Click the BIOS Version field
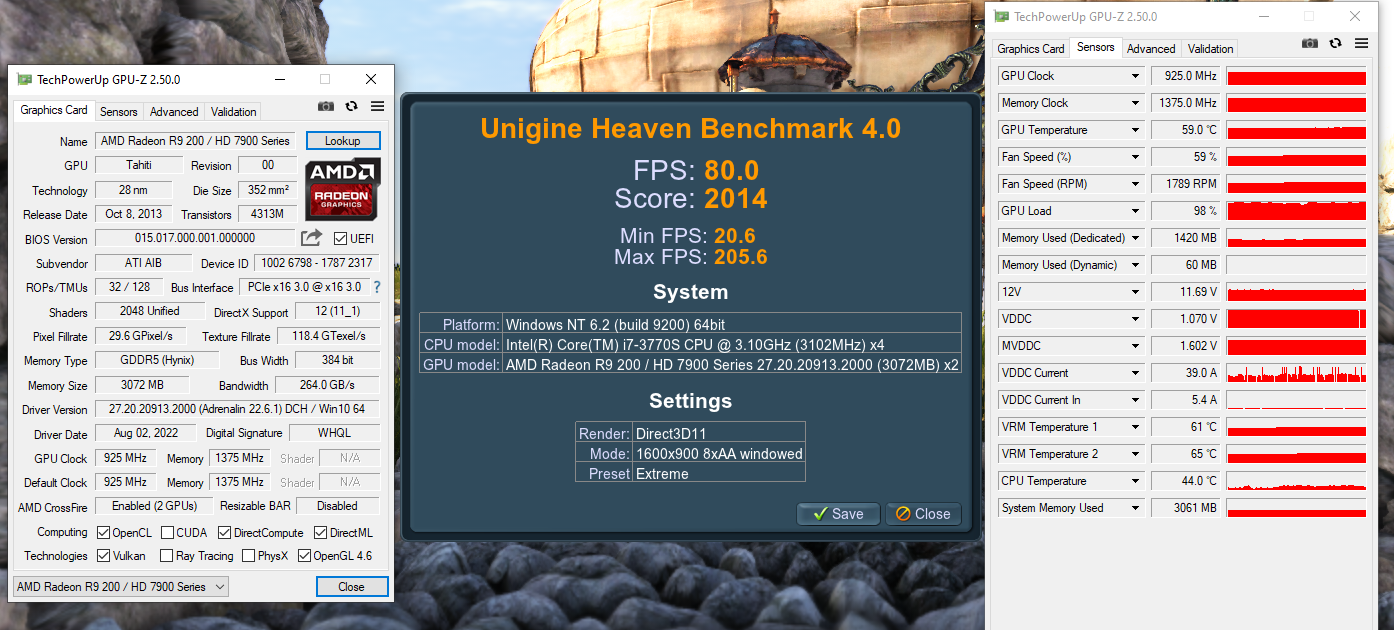The image size is (1394, 630). point(195,238)
